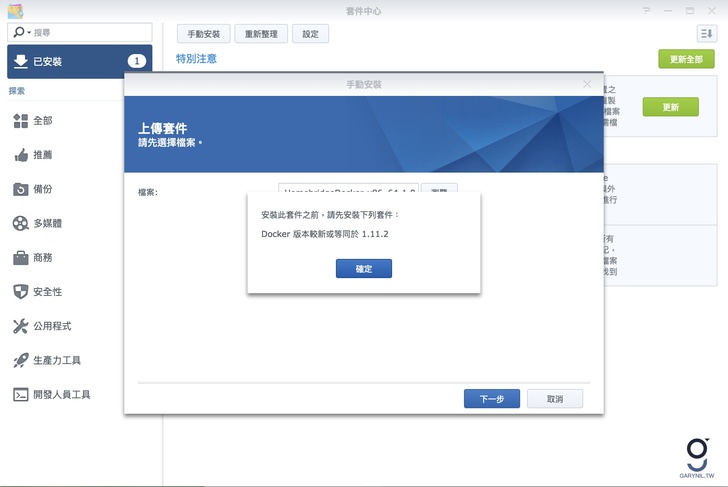This screenshot has width=728, height=487.
Task: Click the 下一步 button in manual install
Action: (492, 398)
